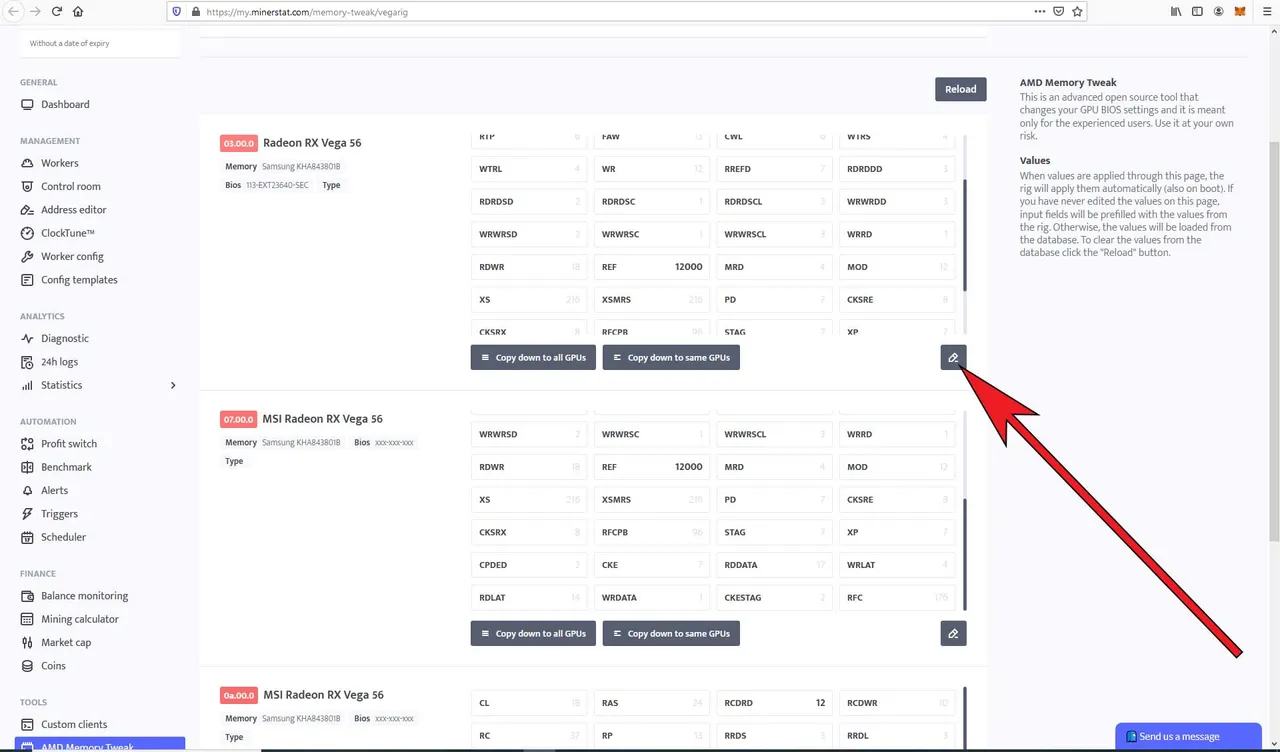Image resolution: width=1280 pixels, height=752 pixels.
Task: Click the XSMRS field in 07.00.0 card
Action: [x=652, y=500]
